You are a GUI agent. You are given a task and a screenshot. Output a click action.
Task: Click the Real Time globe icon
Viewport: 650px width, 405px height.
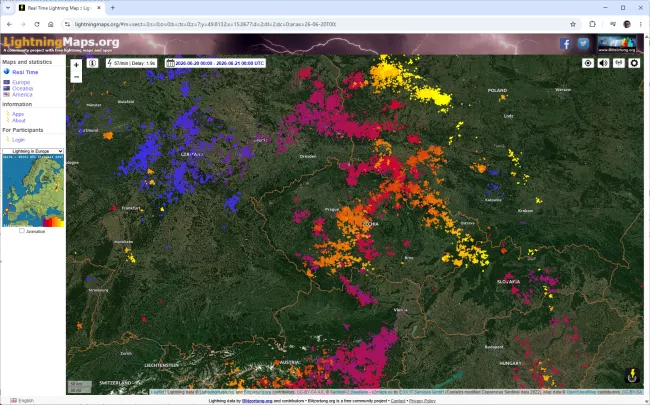[x=7, y=72]
